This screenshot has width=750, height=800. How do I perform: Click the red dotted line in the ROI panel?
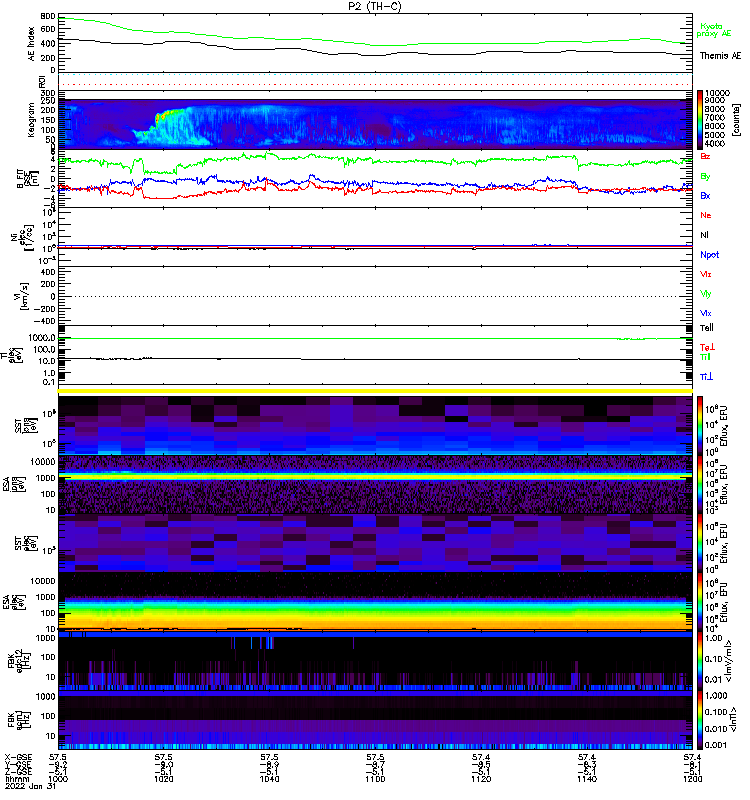point(375,84)
